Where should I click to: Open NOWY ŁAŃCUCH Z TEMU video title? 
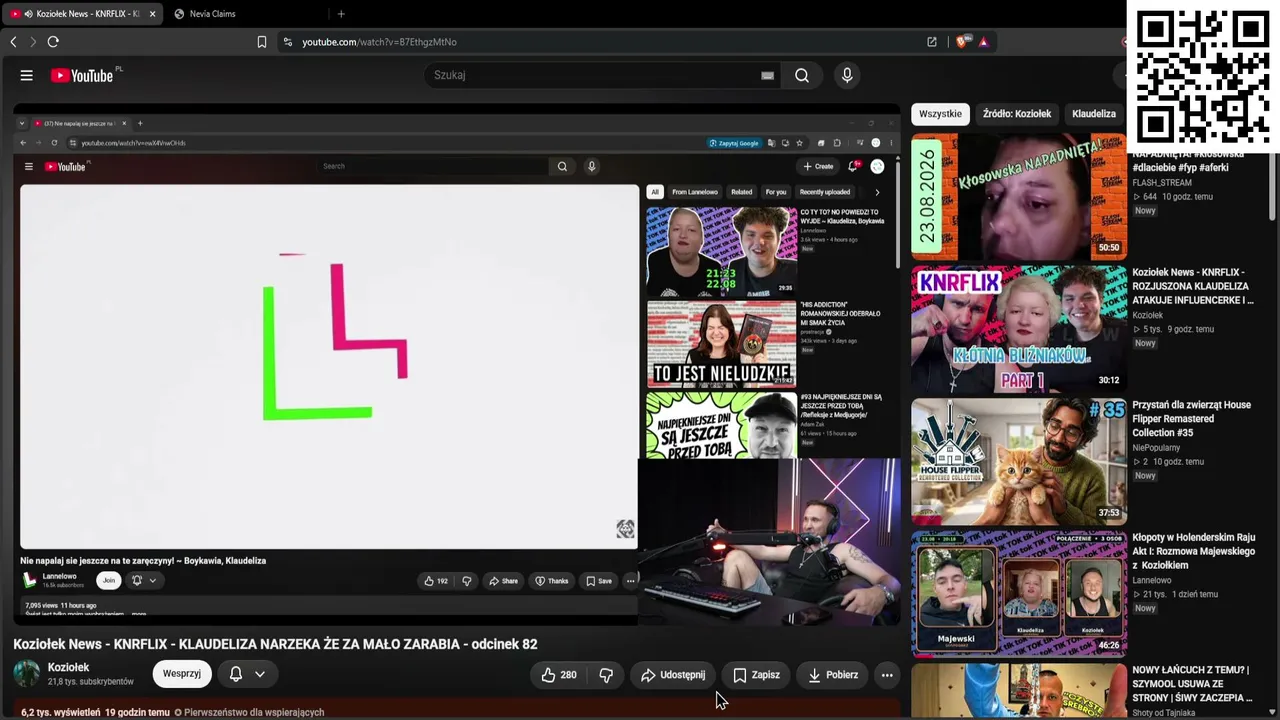point(1192,684)
